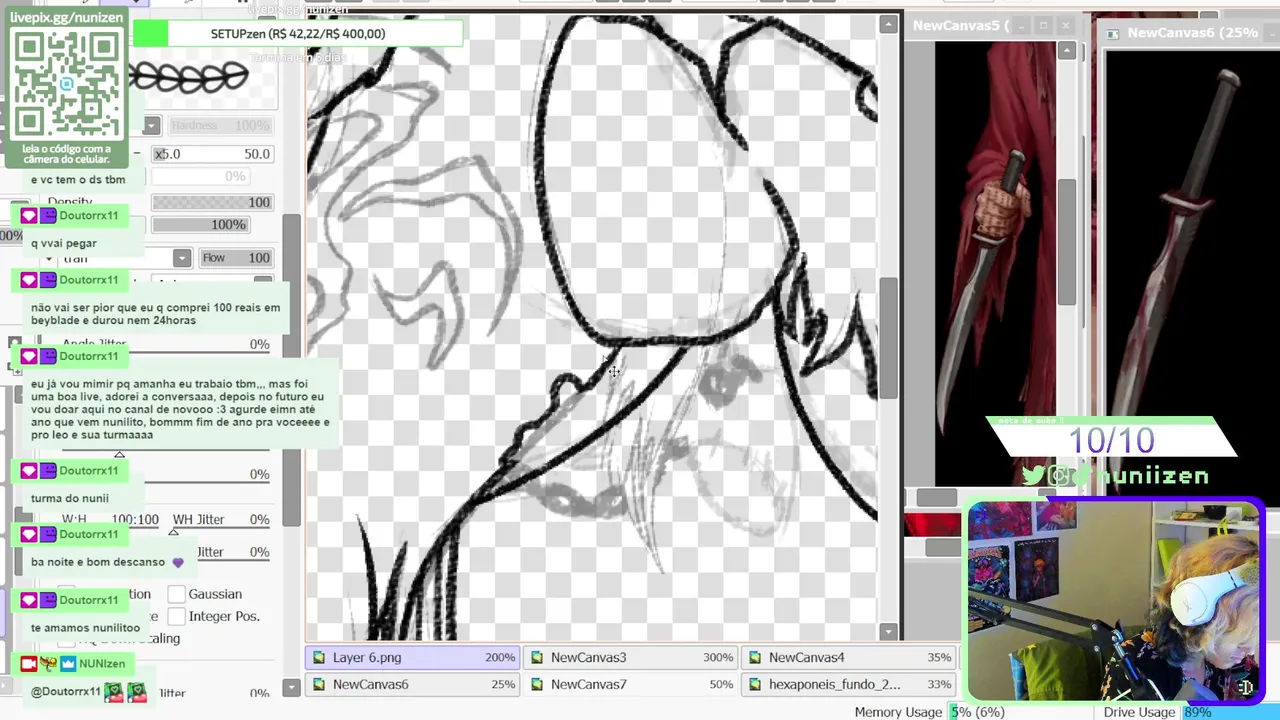Click the NewCanvas5 vertical scrollbar thumb
Screen dimensions: 1280x720
[x=1067, y=242]
